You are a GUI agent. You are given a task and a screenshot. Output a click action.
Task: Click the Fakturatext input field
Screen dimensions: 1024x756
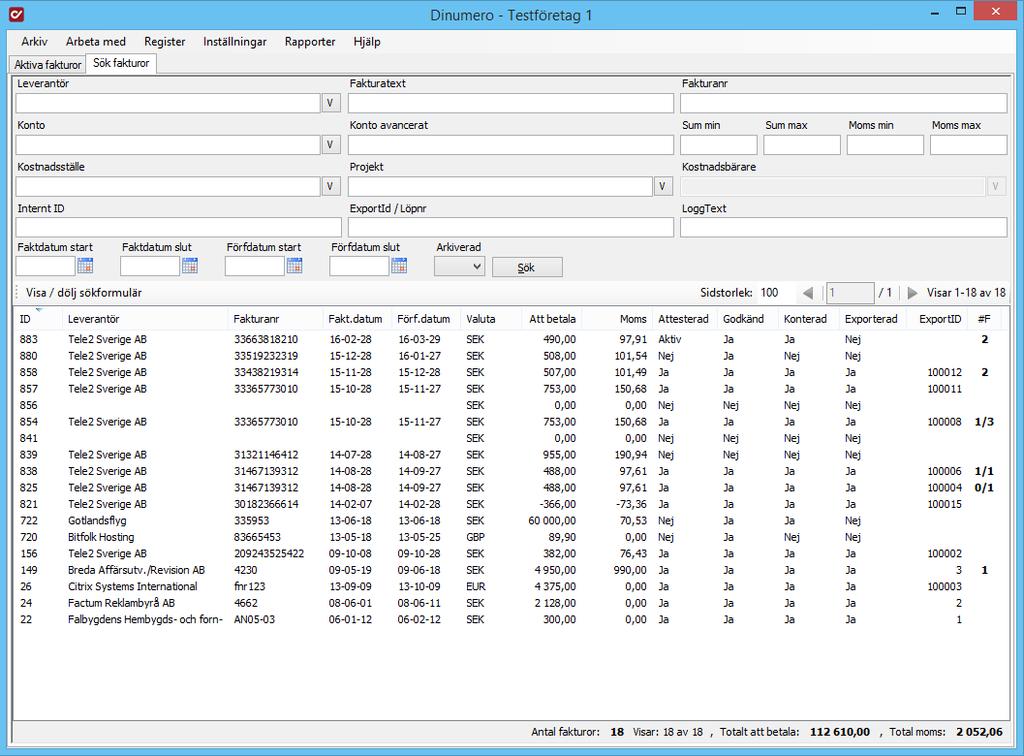(511, 102)
